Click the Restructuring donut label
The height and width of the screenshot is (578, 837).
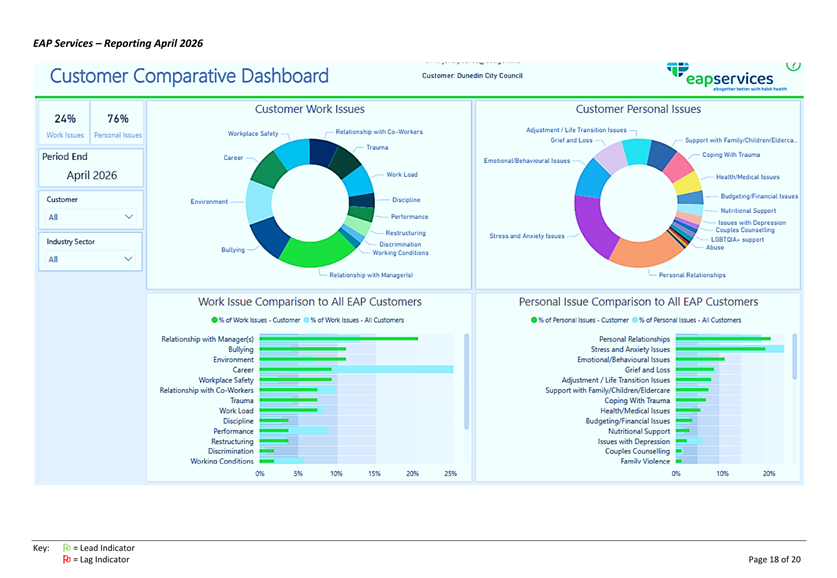point(406,233)
